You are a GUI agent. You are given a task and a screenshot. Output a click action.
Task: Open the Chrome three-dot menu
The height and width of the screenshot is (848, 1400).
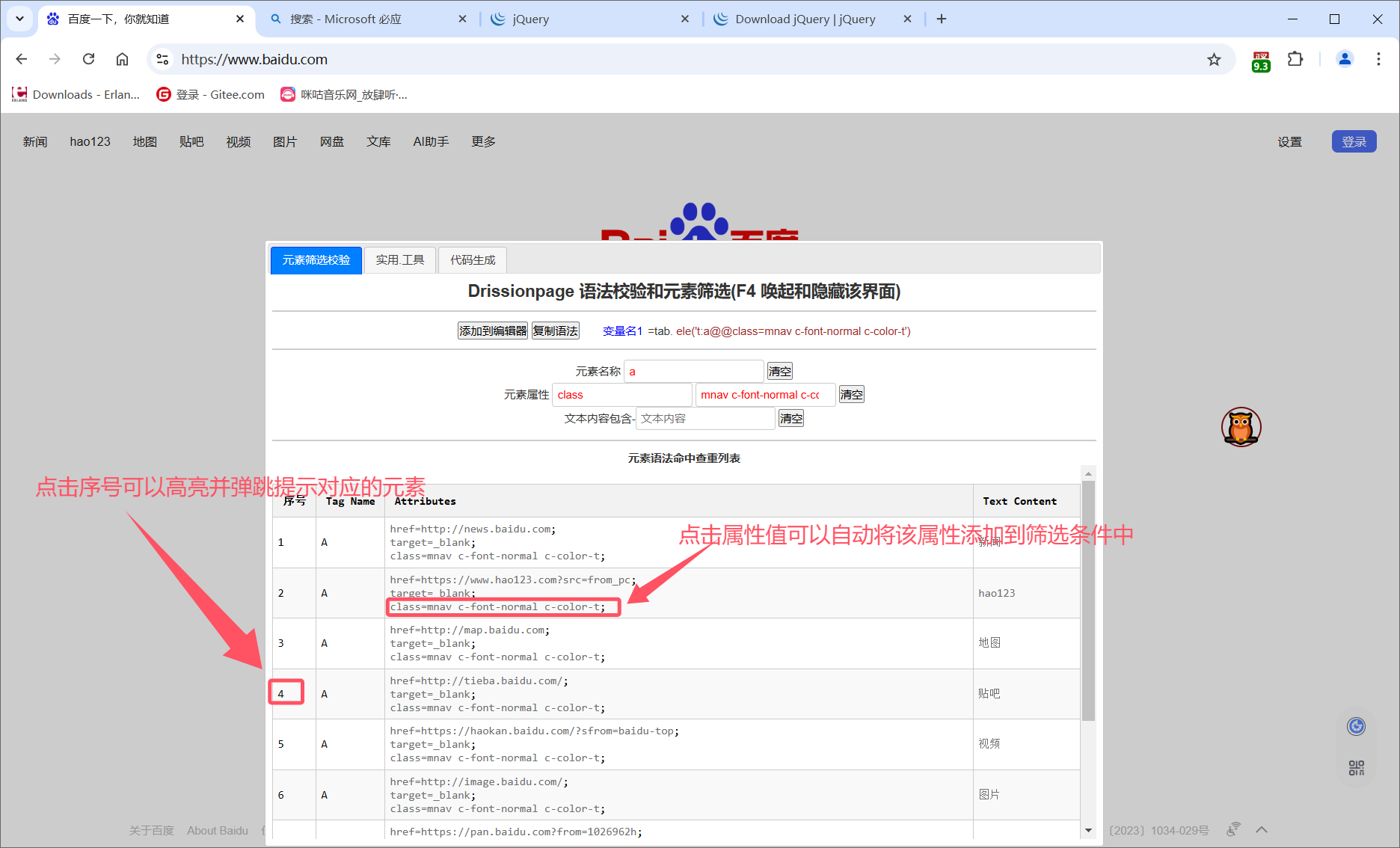[1378, 59]
